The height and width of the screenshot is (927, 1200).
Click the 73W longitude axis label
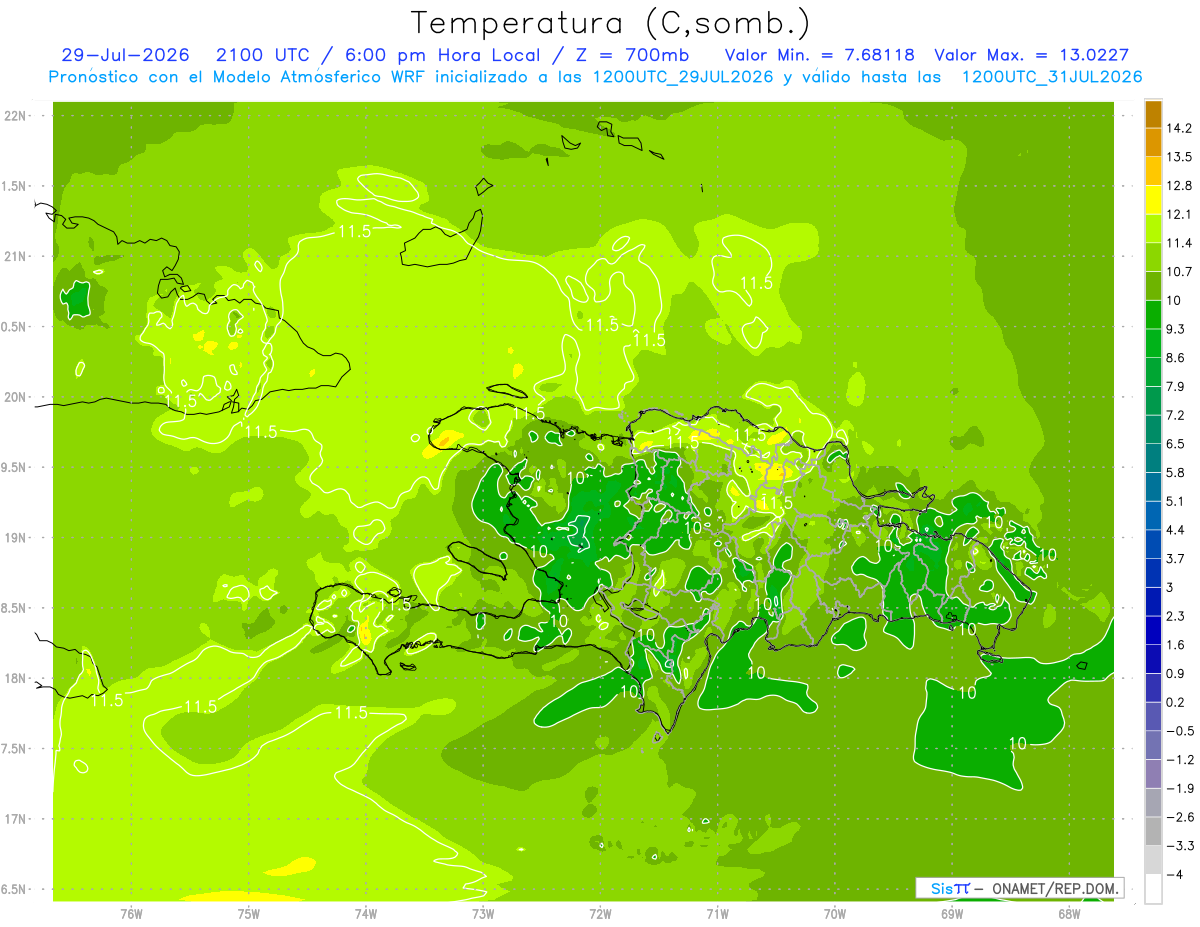coord(483,913)
